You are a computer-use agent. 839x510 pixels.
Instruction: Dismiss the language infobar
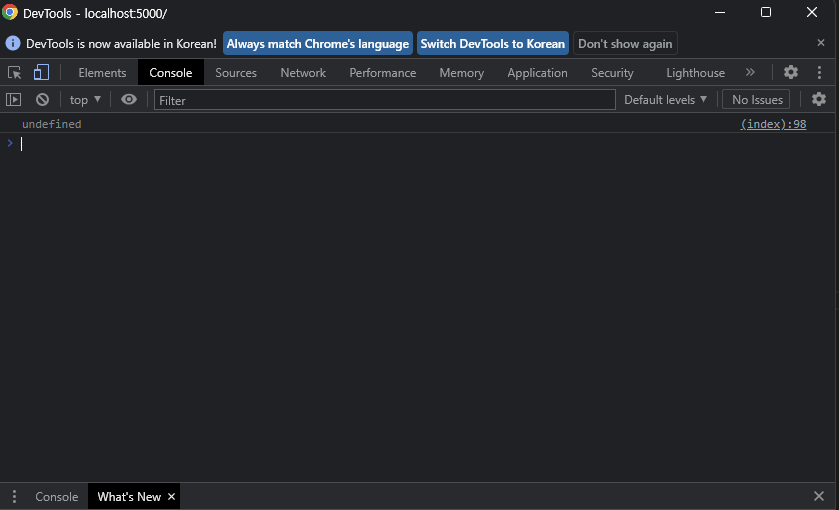821,43
